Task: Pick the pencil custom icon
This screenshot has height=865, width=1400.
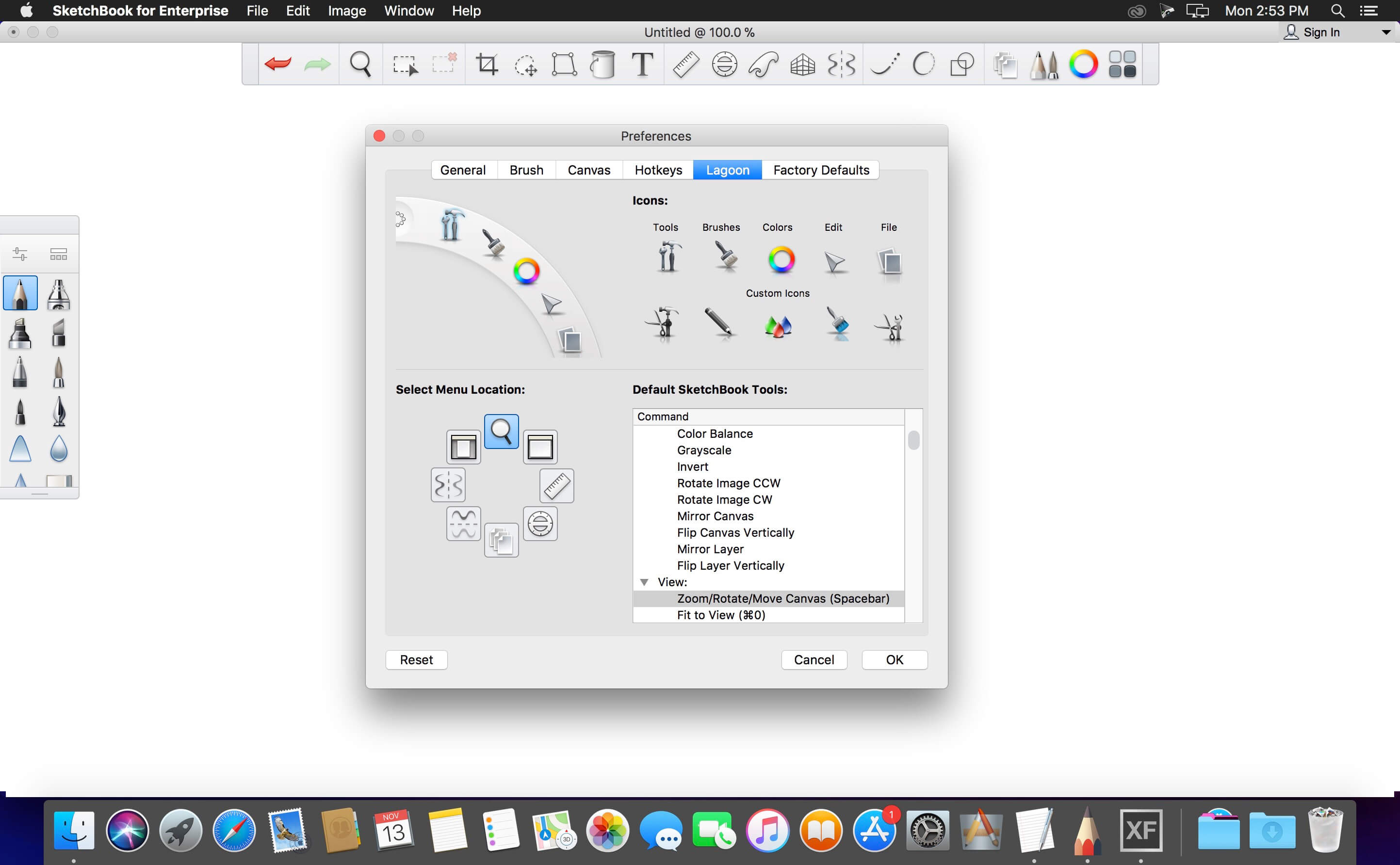Action: coord(719,322)
